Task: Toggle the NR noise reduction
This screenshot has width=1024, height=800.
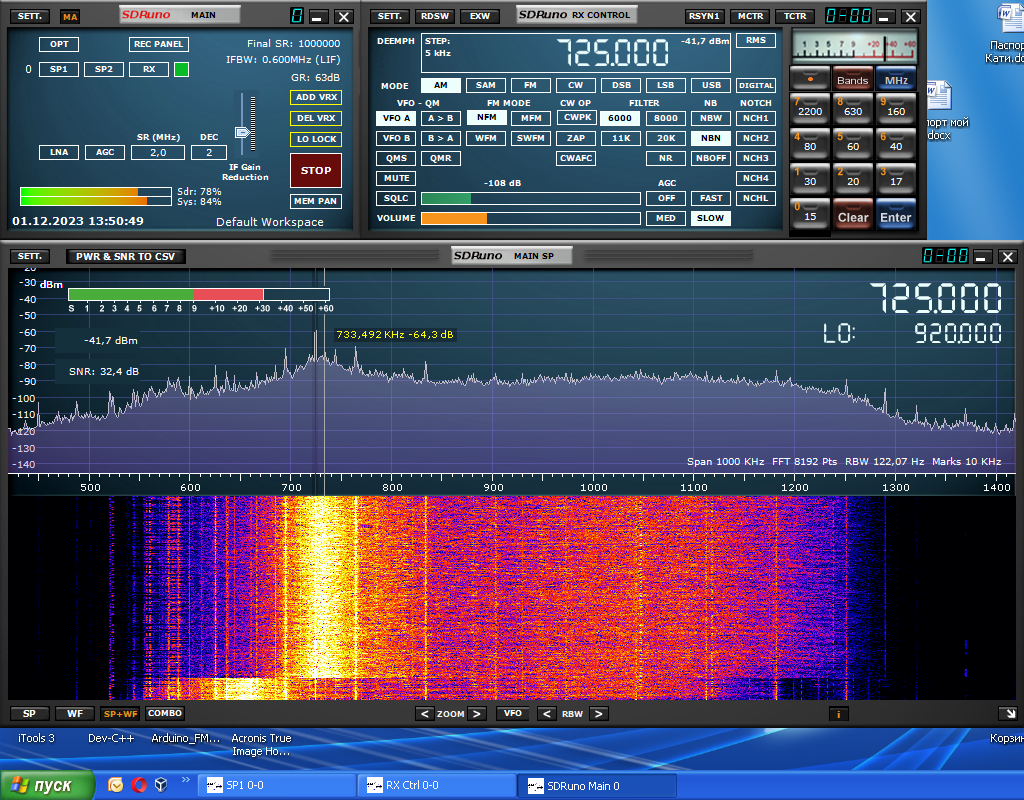Action: [665, 158]
